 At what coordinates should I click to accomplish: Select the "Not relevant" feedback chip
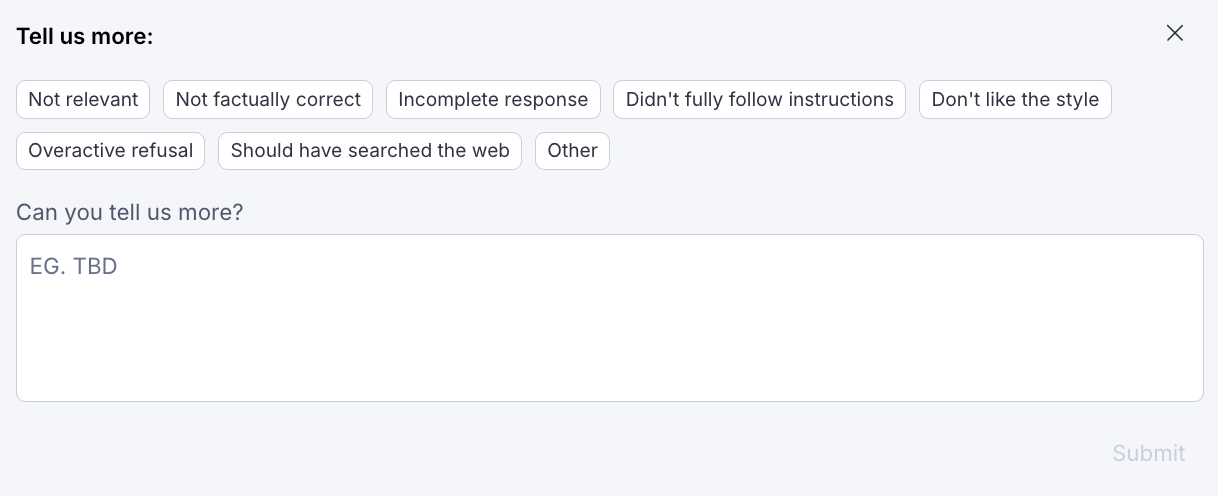pos(83,100)
